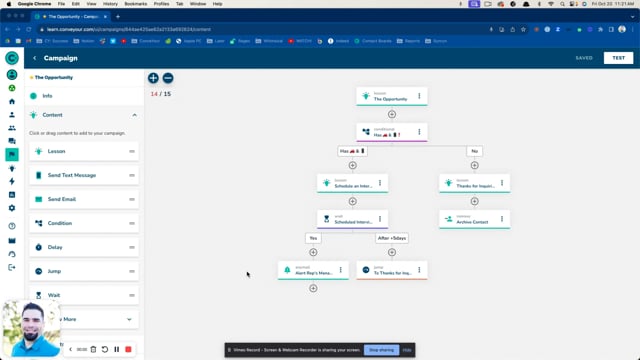This screenshot has width=640, height=360.
Task: Add a step under the Yes branch
Action: 313,252
